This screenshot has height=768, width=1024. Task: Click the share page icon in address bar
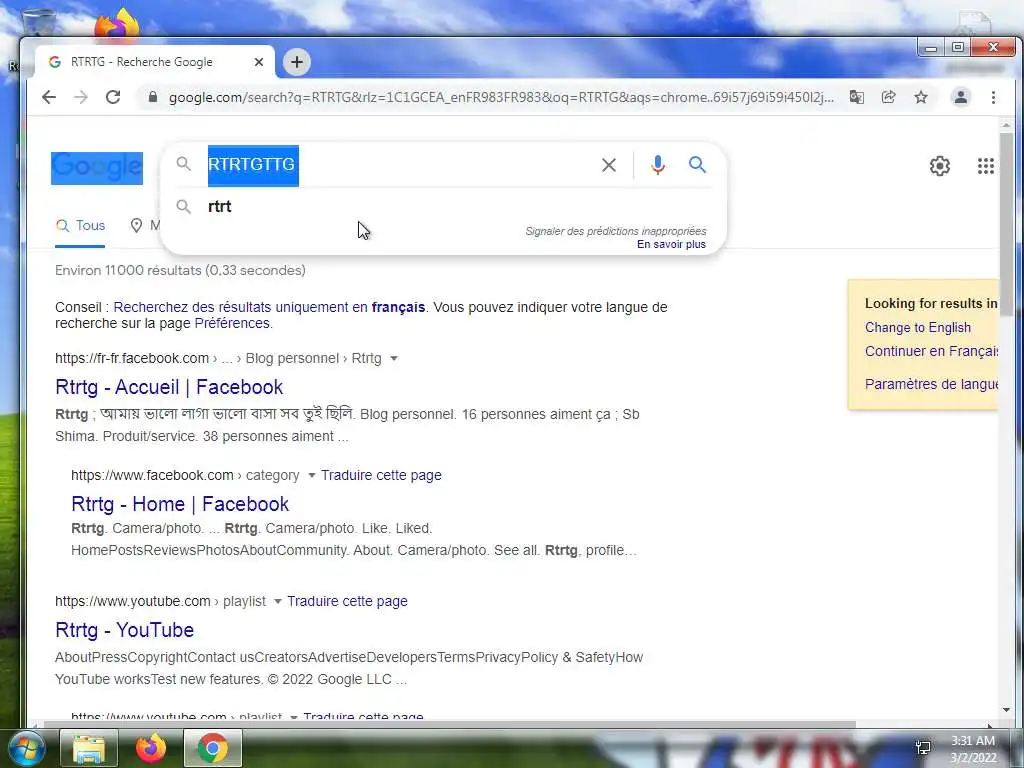pyautogui.click(x=888, y=97)
